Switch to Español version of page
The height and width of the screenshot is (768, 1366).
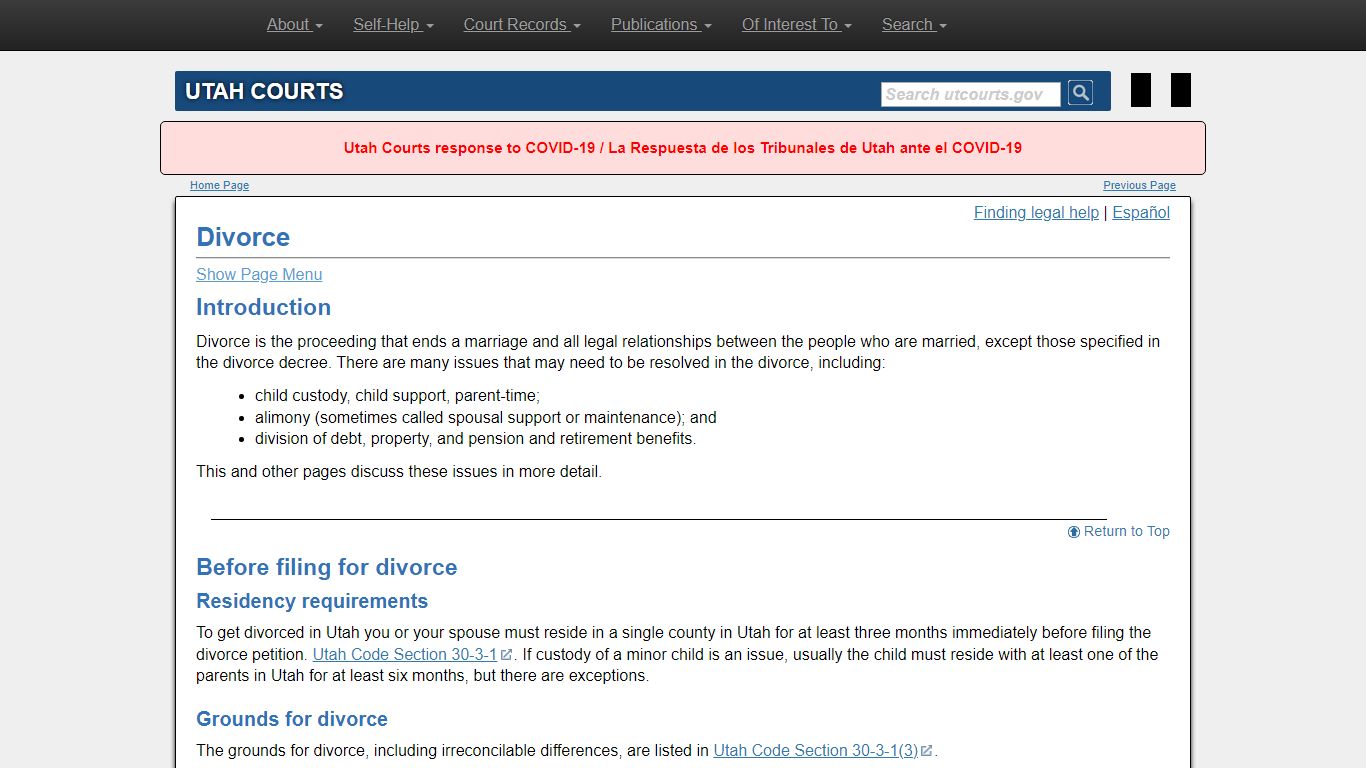[1141, 213]
